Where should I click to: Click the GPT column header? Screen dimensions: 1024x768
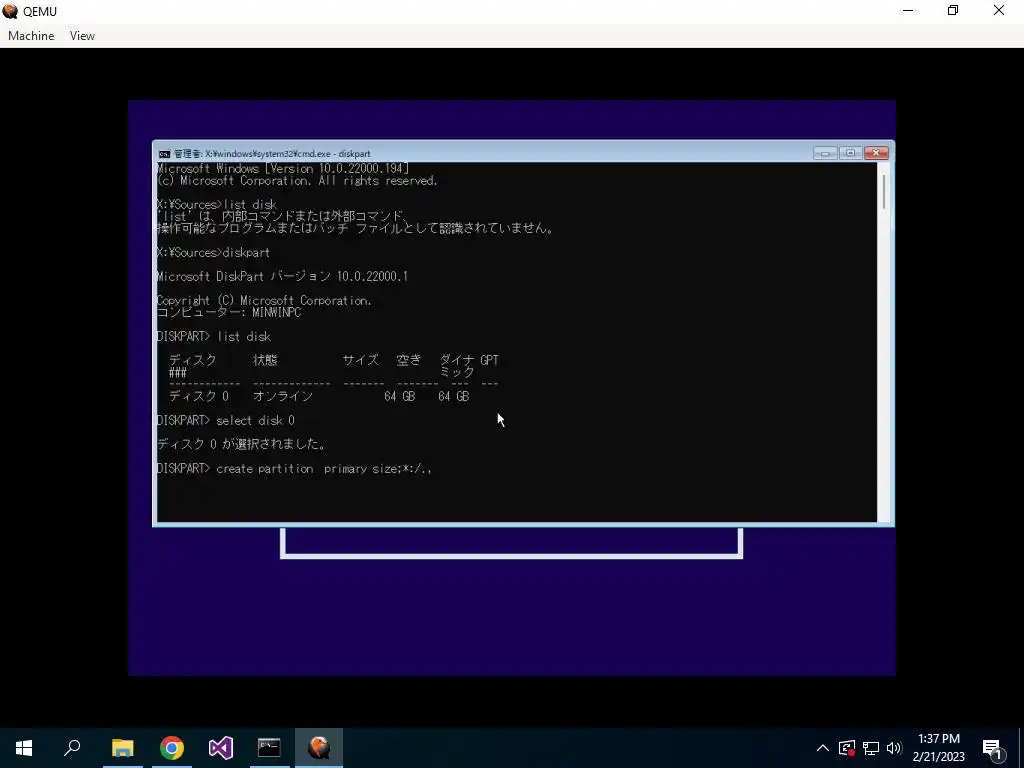(490, 360)
